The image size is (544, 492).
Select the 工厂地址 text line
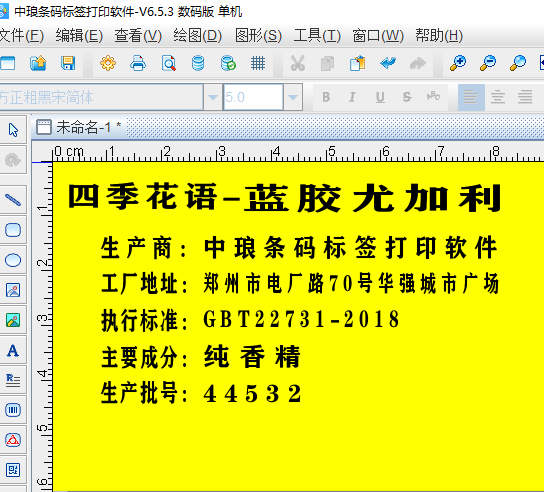(x=300, y=283)
